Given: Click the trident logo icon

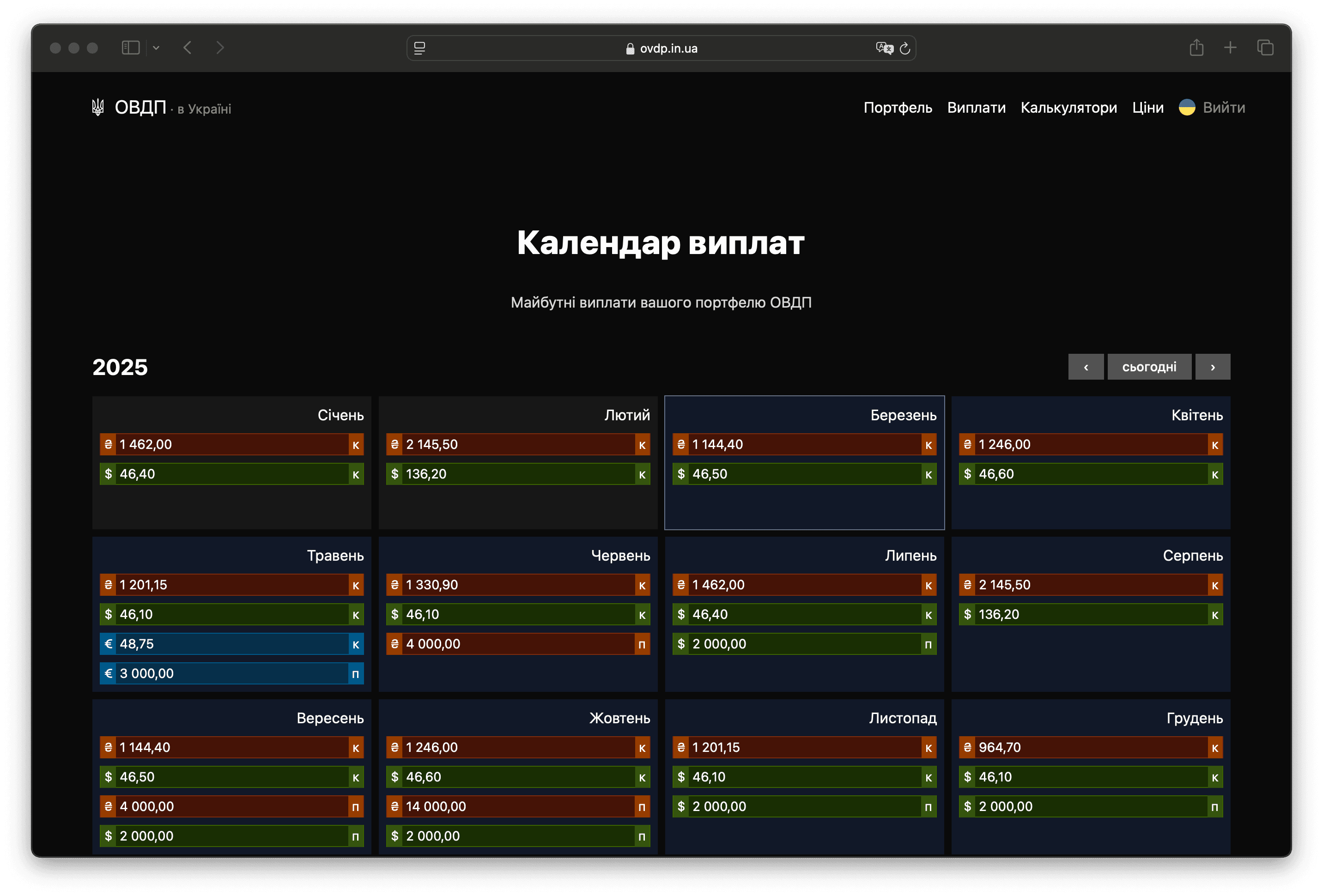Looking at the screenshot, I should (x=98, y=107).
